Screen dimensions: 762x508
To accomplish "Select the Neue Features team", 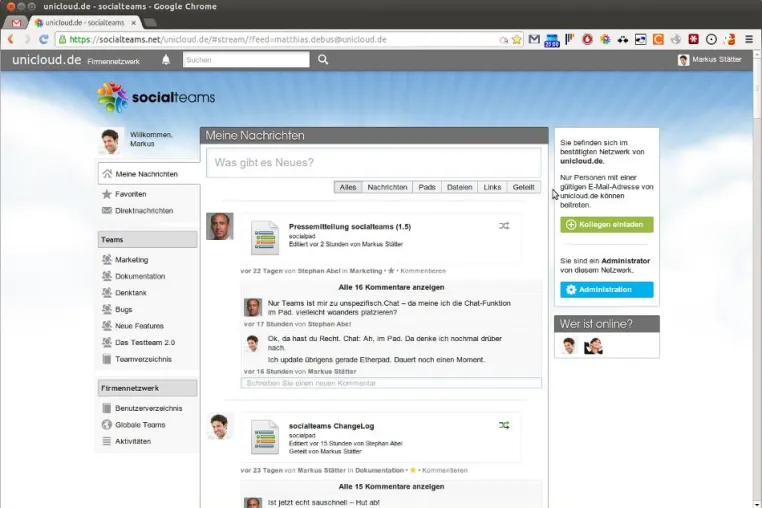I will point(139,326).
